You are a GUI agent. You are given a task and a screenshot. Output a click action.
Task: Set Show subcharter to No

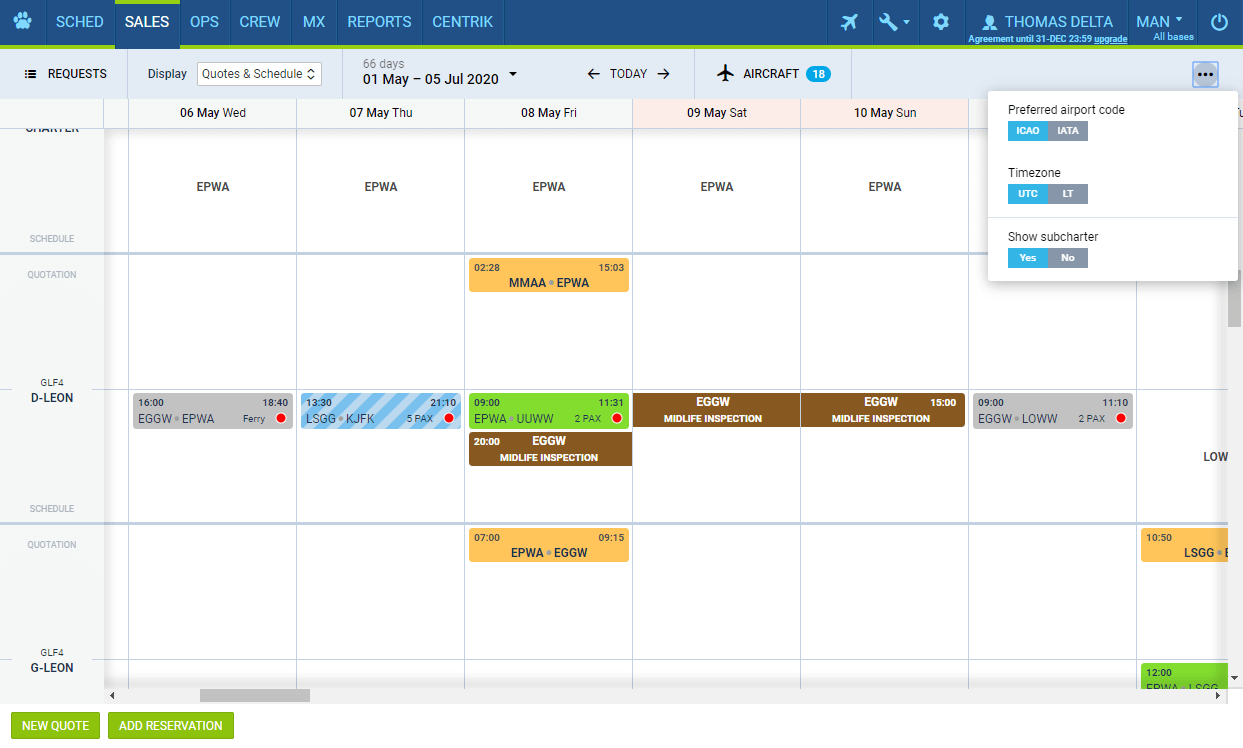1068,258
